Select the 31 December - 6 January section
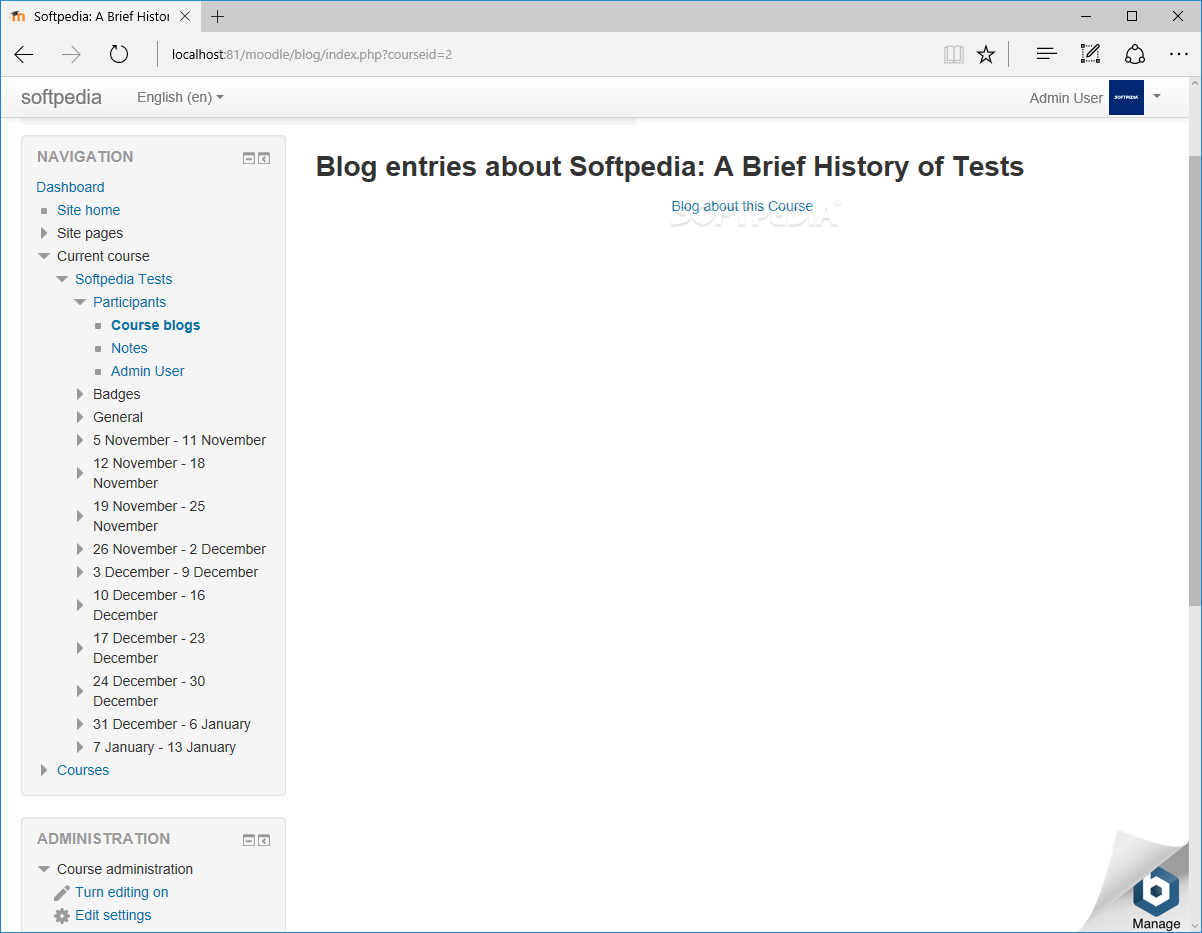 [172, 724]
